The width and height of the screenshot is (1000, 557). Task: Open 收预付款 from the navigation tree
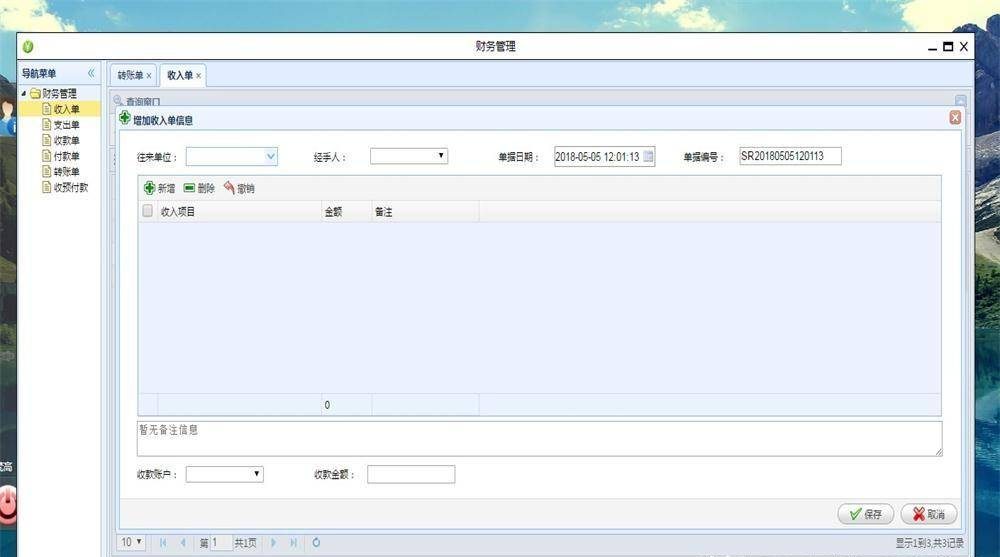click(x=70, y=187)
